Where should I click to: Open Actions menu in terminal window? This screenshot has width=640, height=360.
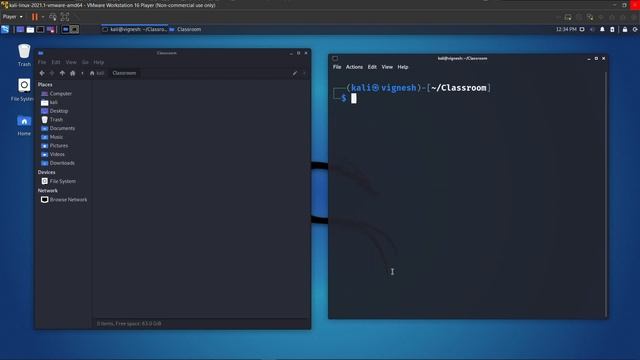[354, 67]
